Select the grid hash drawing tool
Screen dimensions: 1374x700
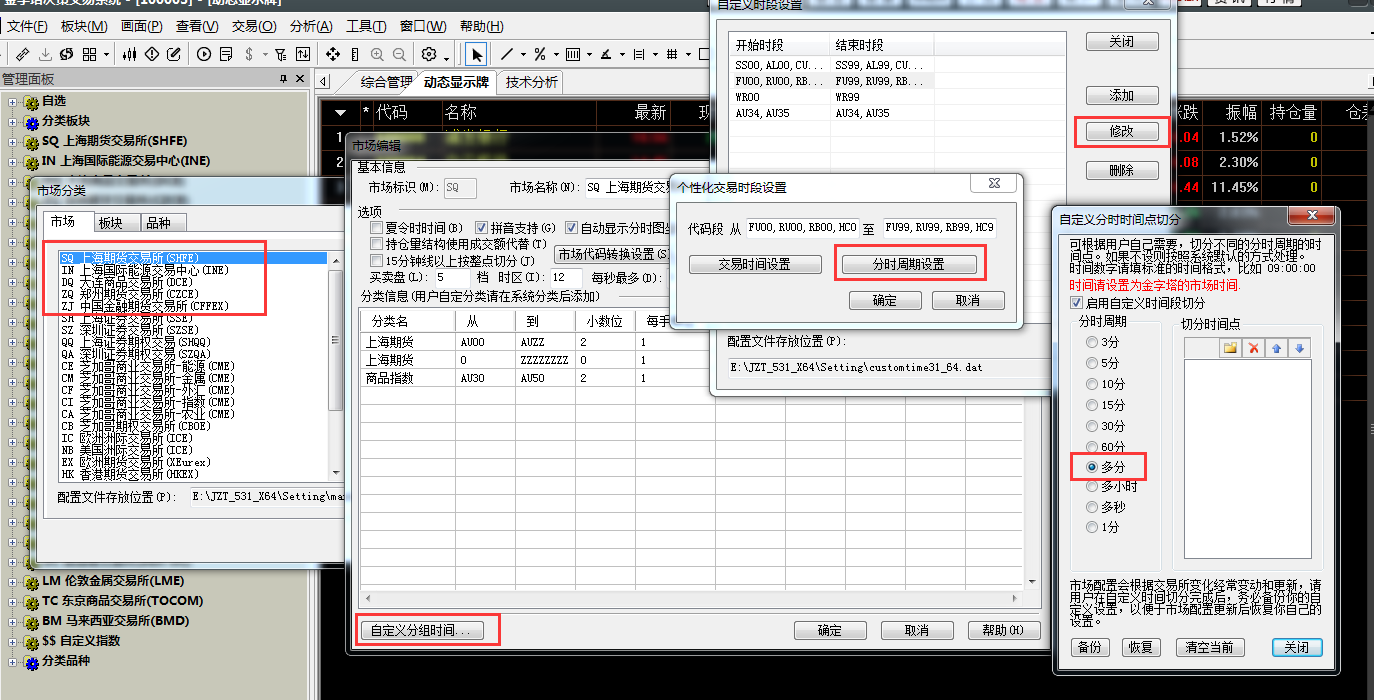tap(672, 54)
